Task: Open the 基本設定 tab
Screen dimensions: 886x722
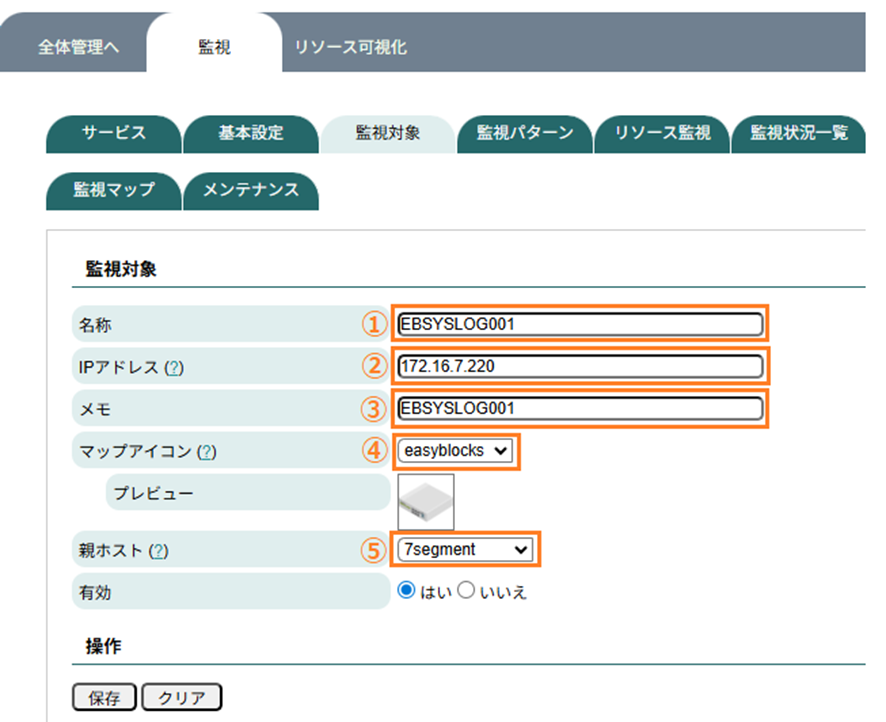Action: [251, 133]
